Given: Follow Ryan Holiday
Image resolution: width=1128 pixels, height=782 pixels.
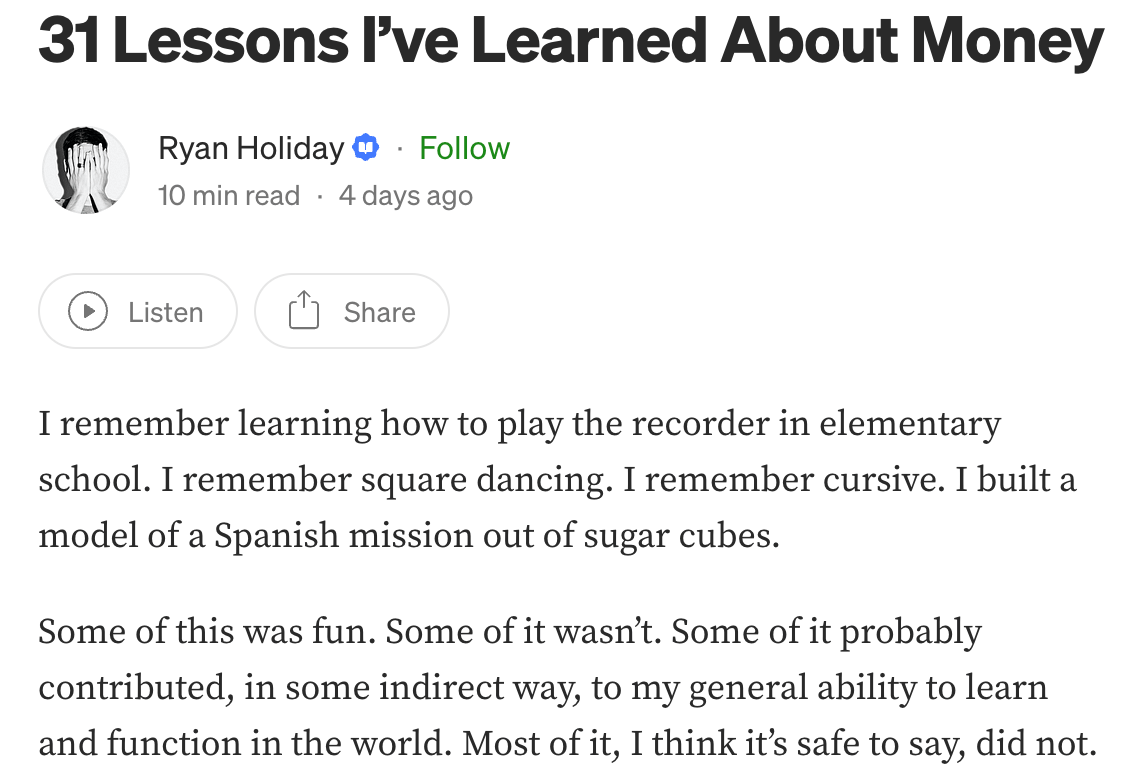Looking at the screenshot, I should 464,148.
